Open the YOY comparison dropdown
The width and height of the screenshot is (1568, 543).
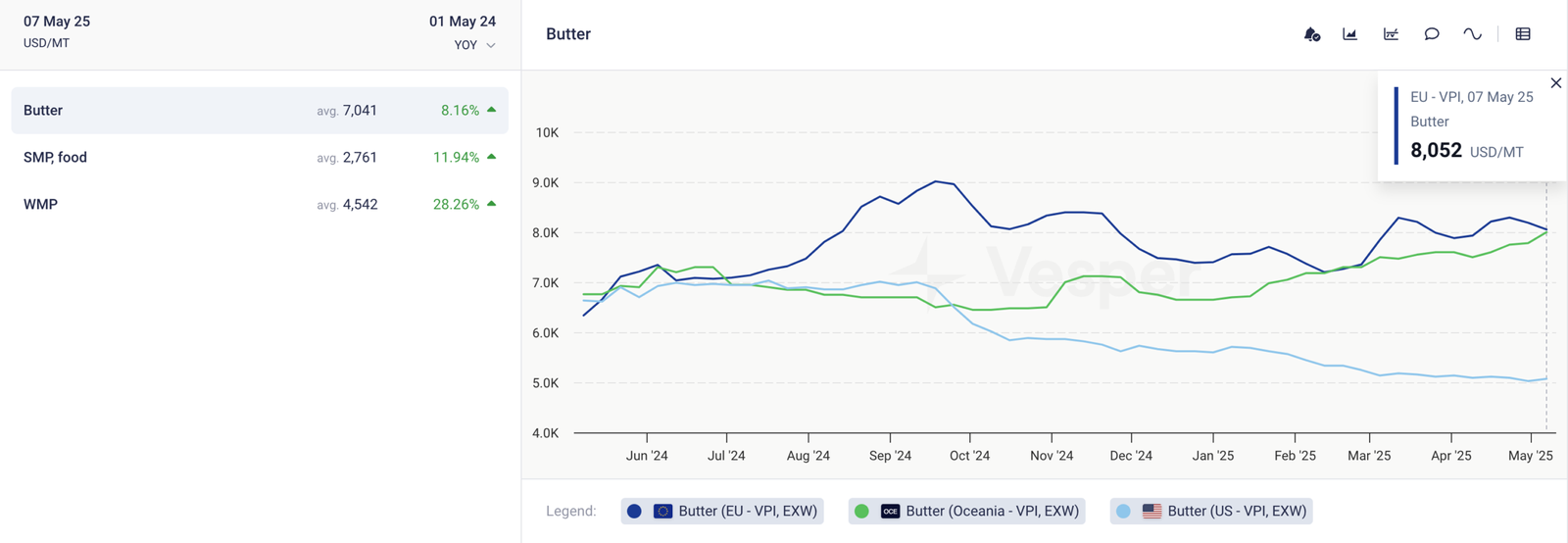465,45
